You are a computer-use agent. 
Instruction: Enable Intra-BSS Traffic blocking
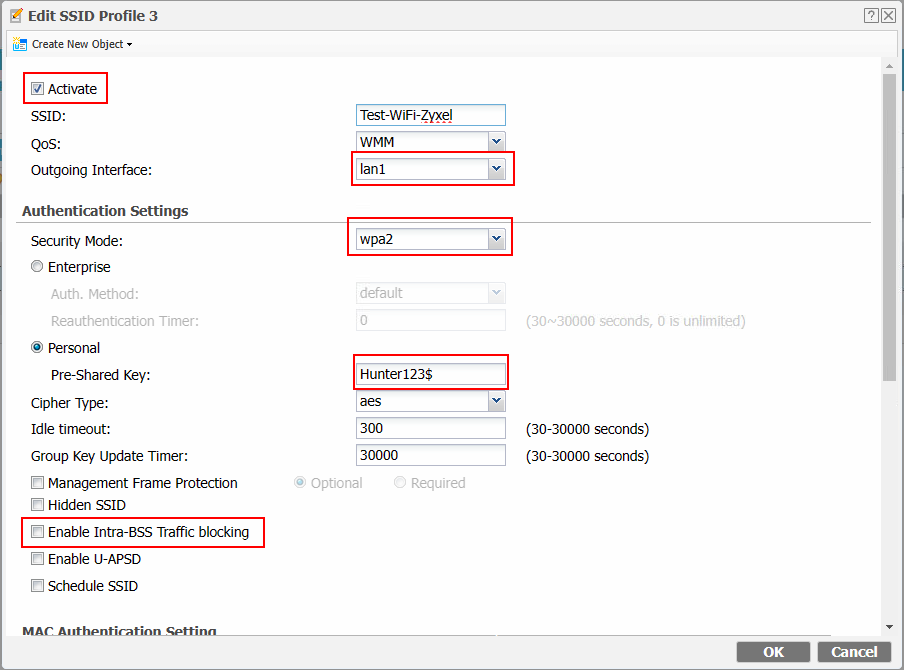coord(37,532)
